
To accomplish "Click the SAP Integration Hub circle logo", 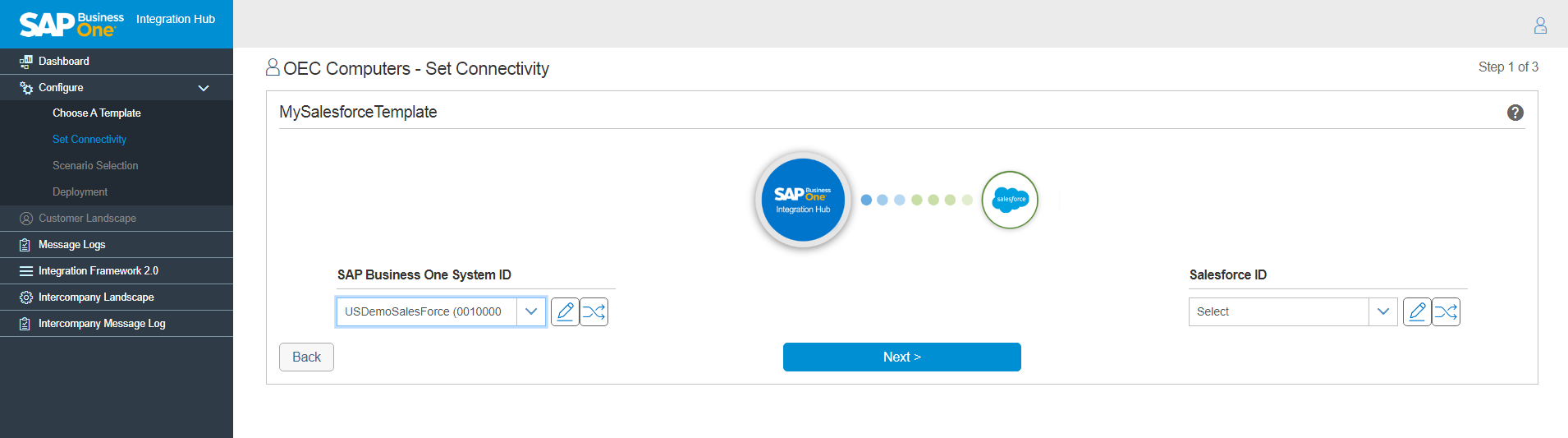I will tap(803, 200).
